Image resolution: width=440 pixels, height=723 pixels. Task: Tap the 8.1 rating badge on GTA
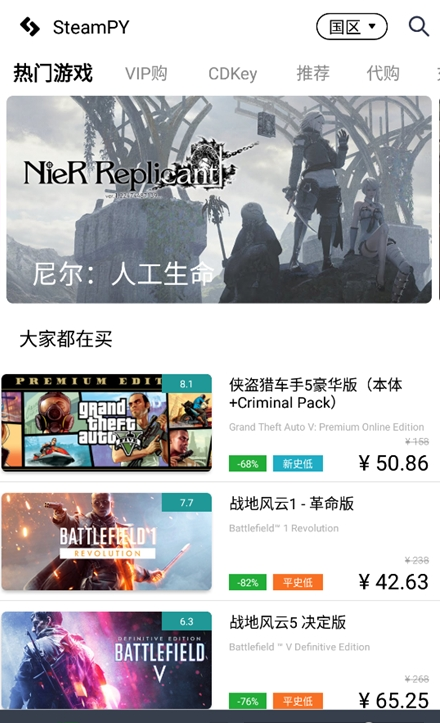tap(186, 384)
